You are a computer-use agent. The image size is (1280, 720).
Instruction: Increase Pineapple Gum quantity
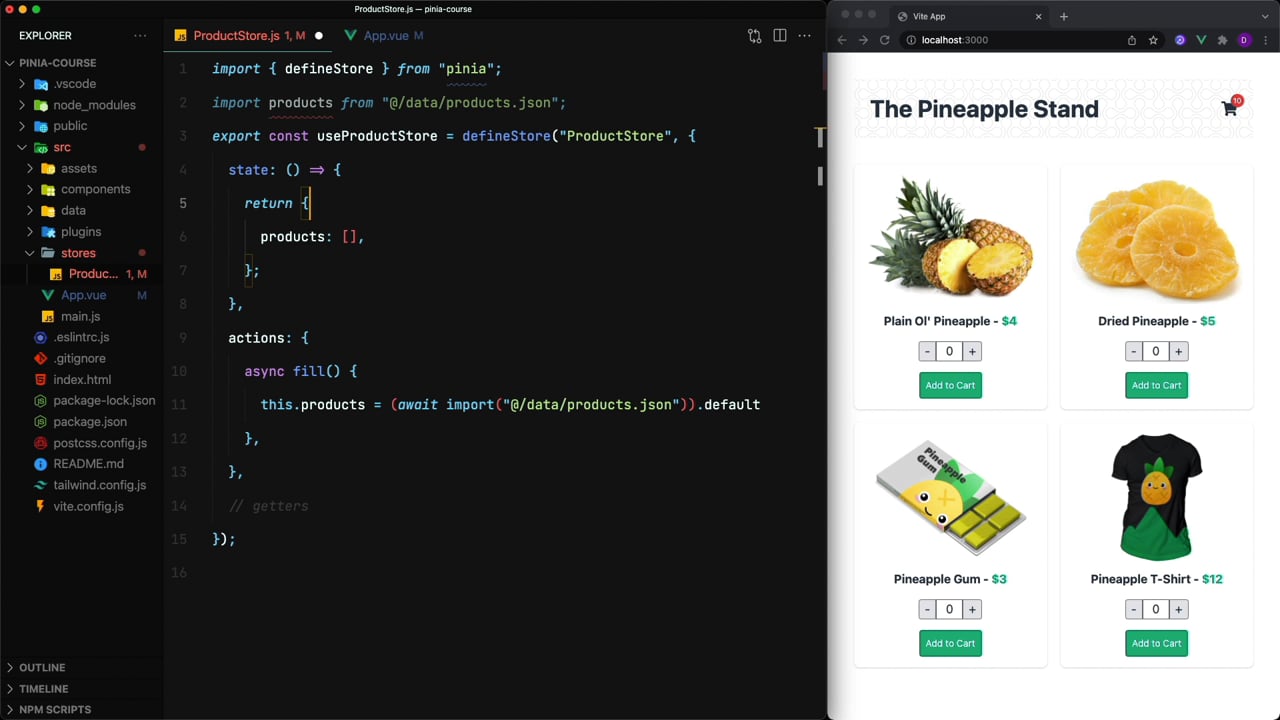[972, 609]
